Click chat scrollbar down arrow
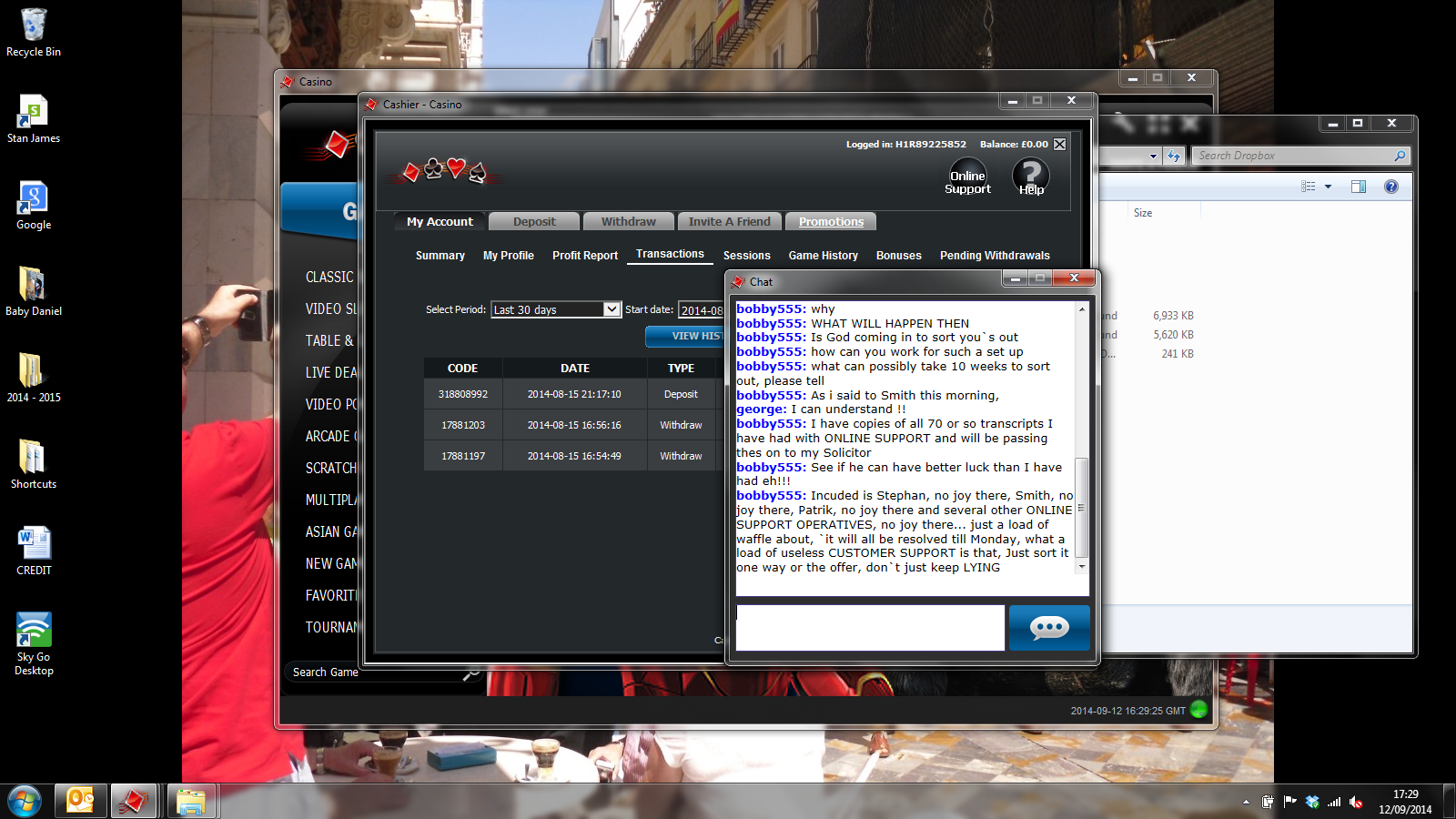The height and width of the screenshot is (819, 1456). (x=1082, y=567)
